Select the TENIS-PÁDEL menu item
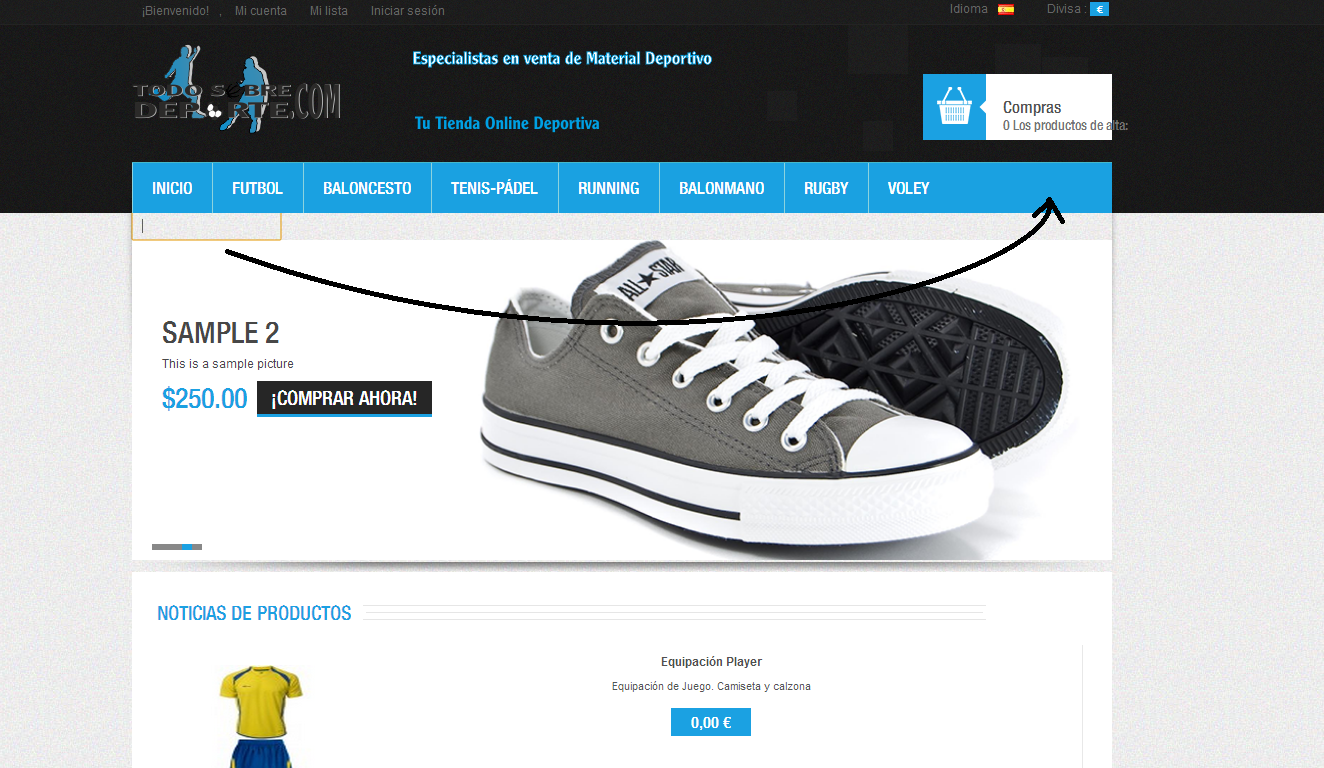Viewport: 1324px width, 768px height. point(494,188)
